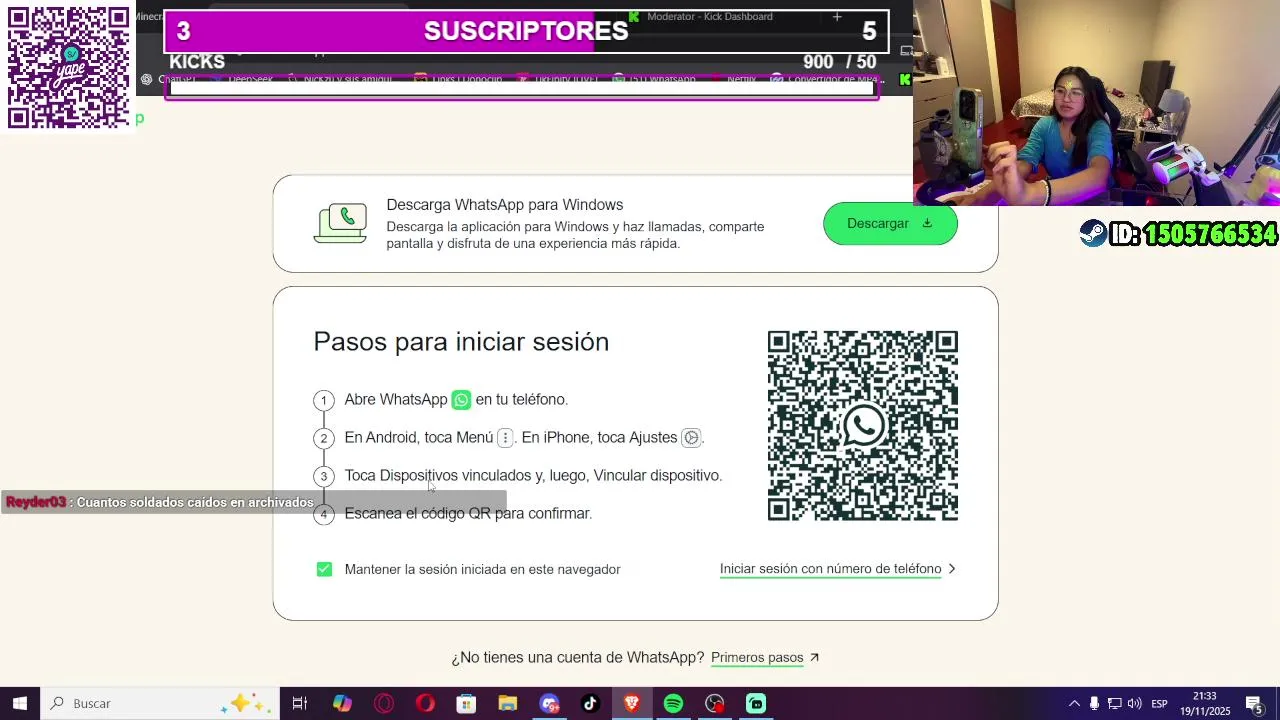
Task: Open the ChatGPT bookmark
Action: pyautogui.click(x=170, y=79)
